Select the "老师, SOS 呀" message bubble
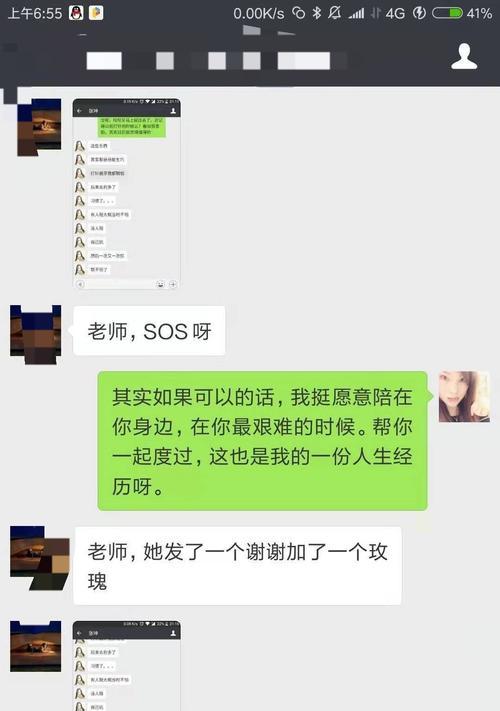Viewport: 500px width, 711px height. (x=149, y=331)
